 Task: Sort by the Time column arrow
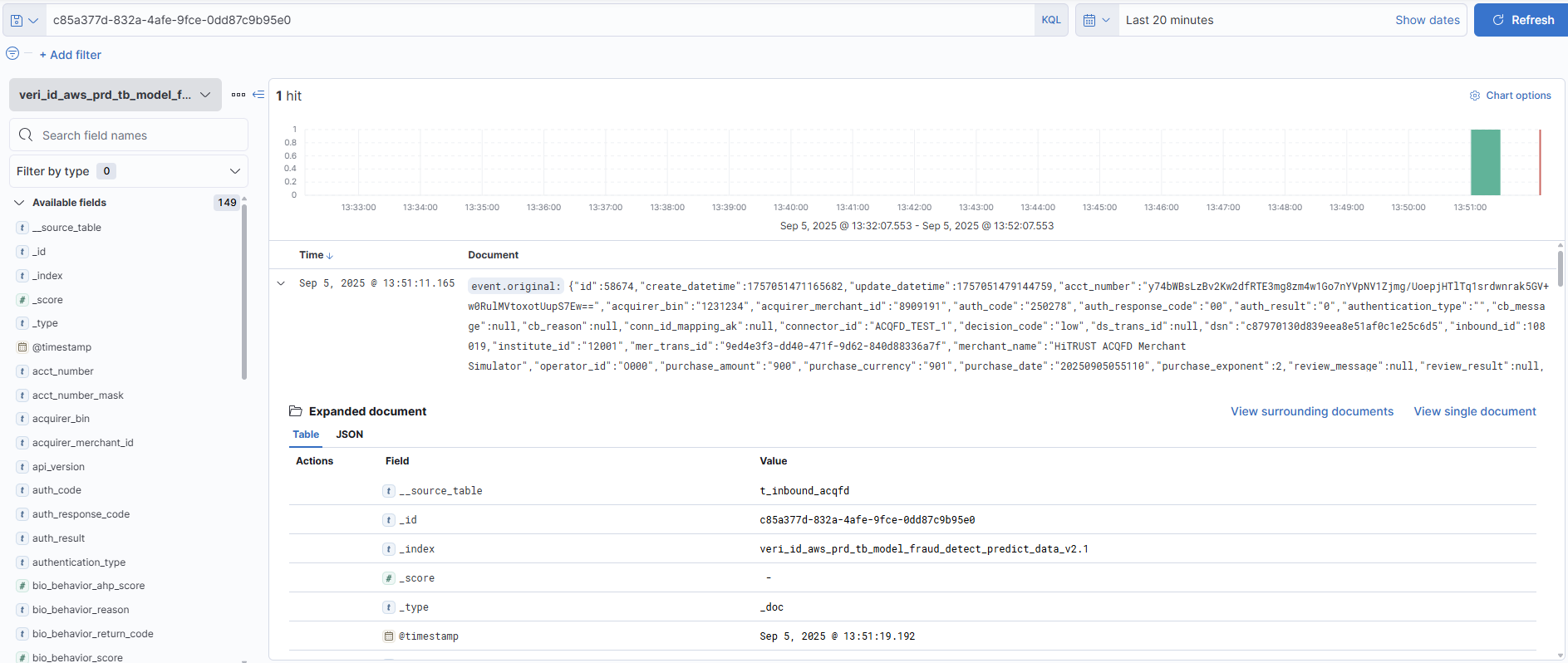pos(330,256)
